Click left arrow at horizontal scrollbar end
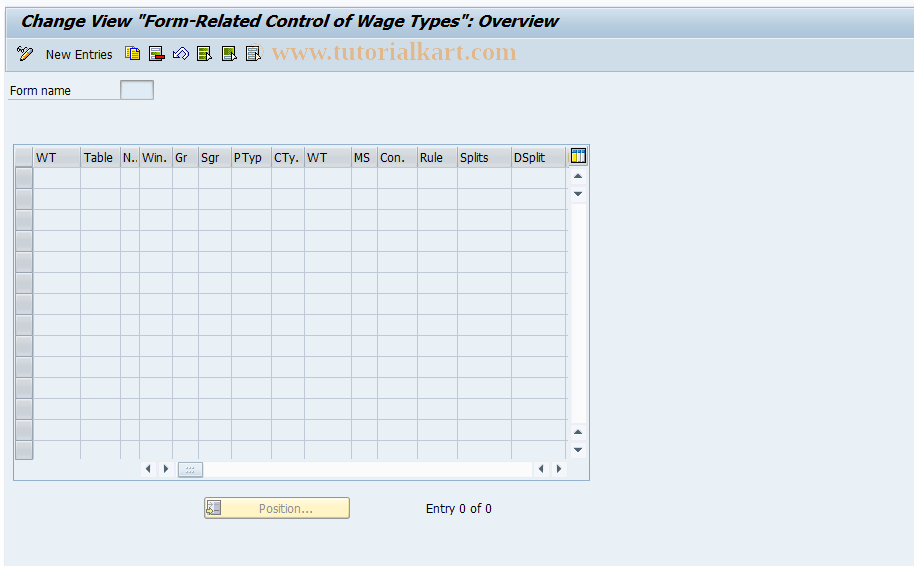This screenshot has height=566, width=914. pyautogui.click(x=541, y=469)
